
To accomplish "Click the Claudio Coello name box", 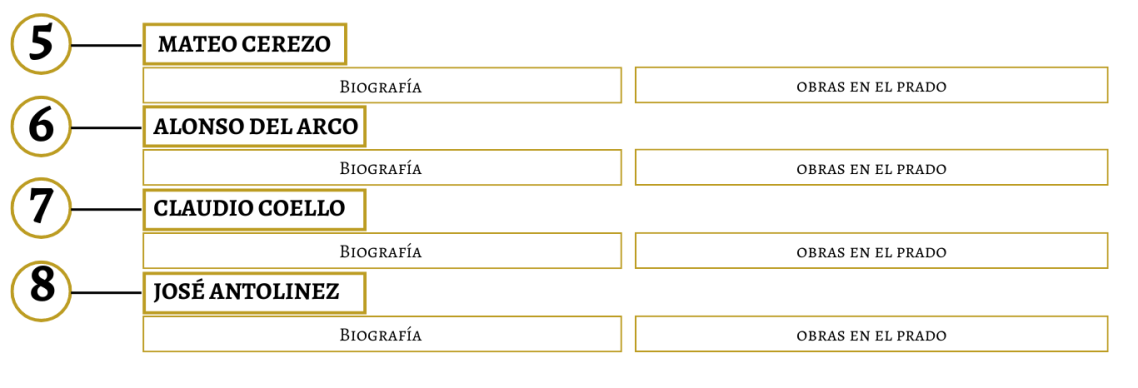I will click(255, 209).
